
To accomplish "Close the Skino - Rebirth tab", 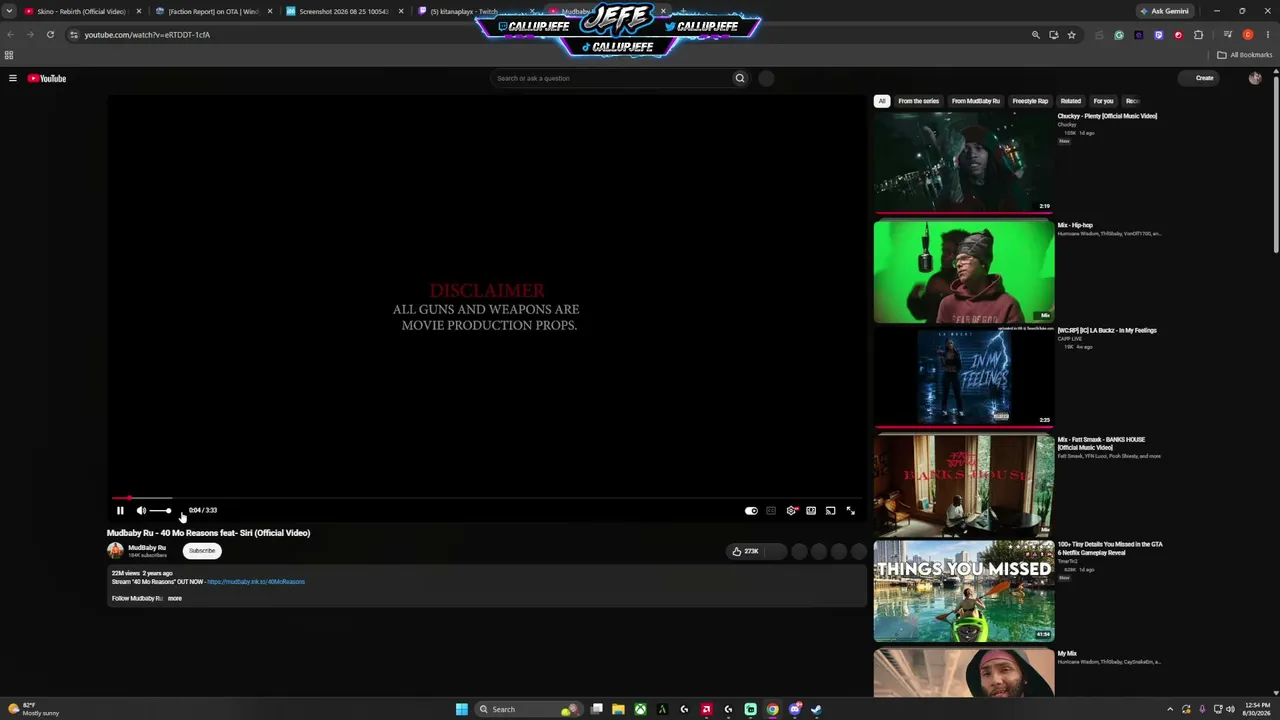I will pyautogui.click(x=139, y=12).
